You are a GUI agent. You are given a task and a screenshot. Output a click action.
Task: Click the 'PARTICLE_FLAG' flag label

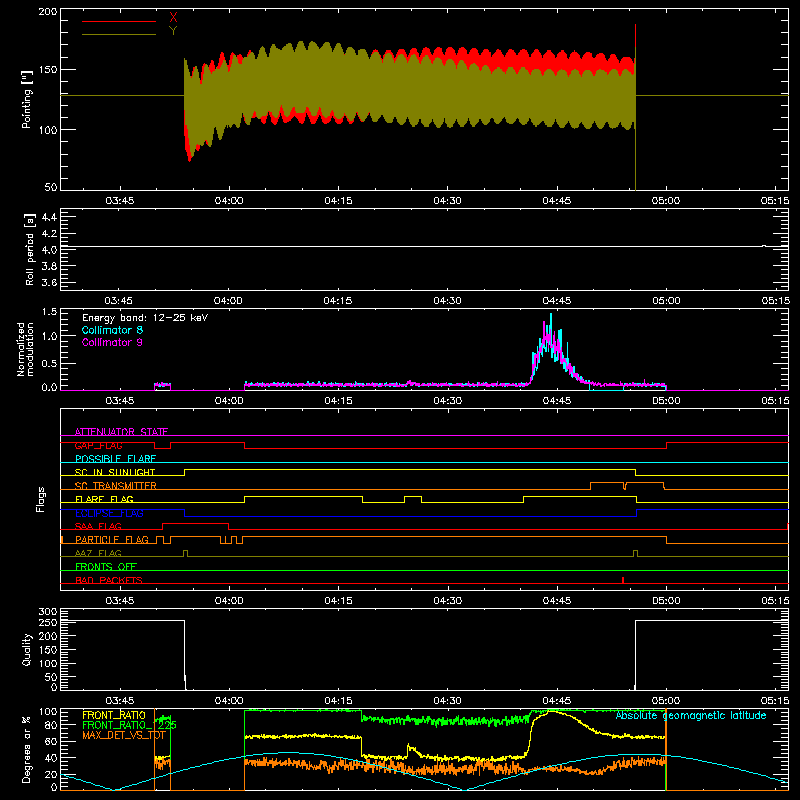click(112, 539)
